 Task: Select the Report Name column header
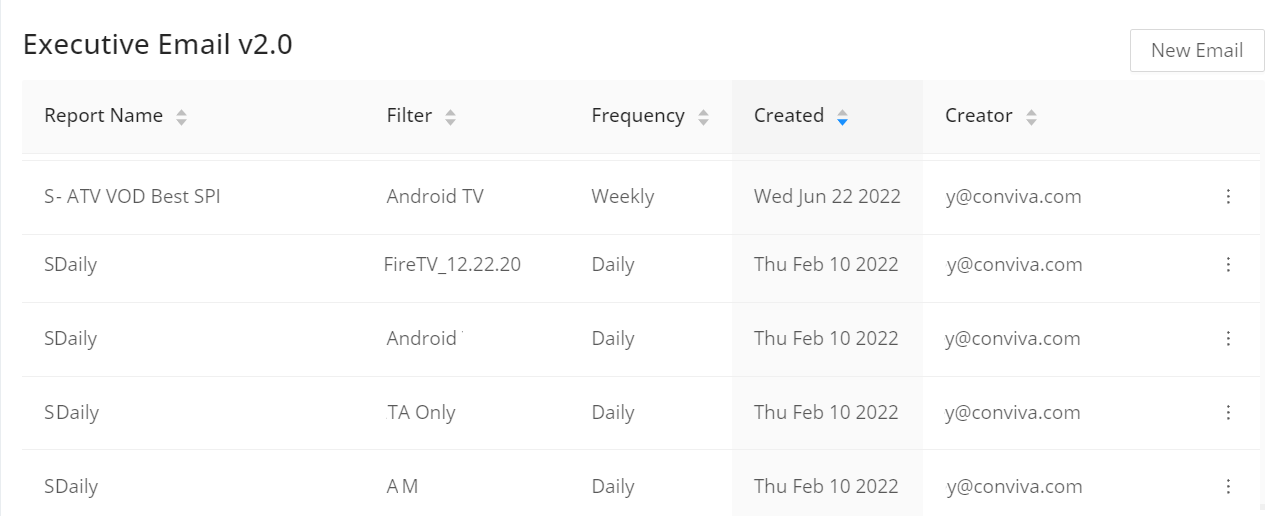[103, 116]
